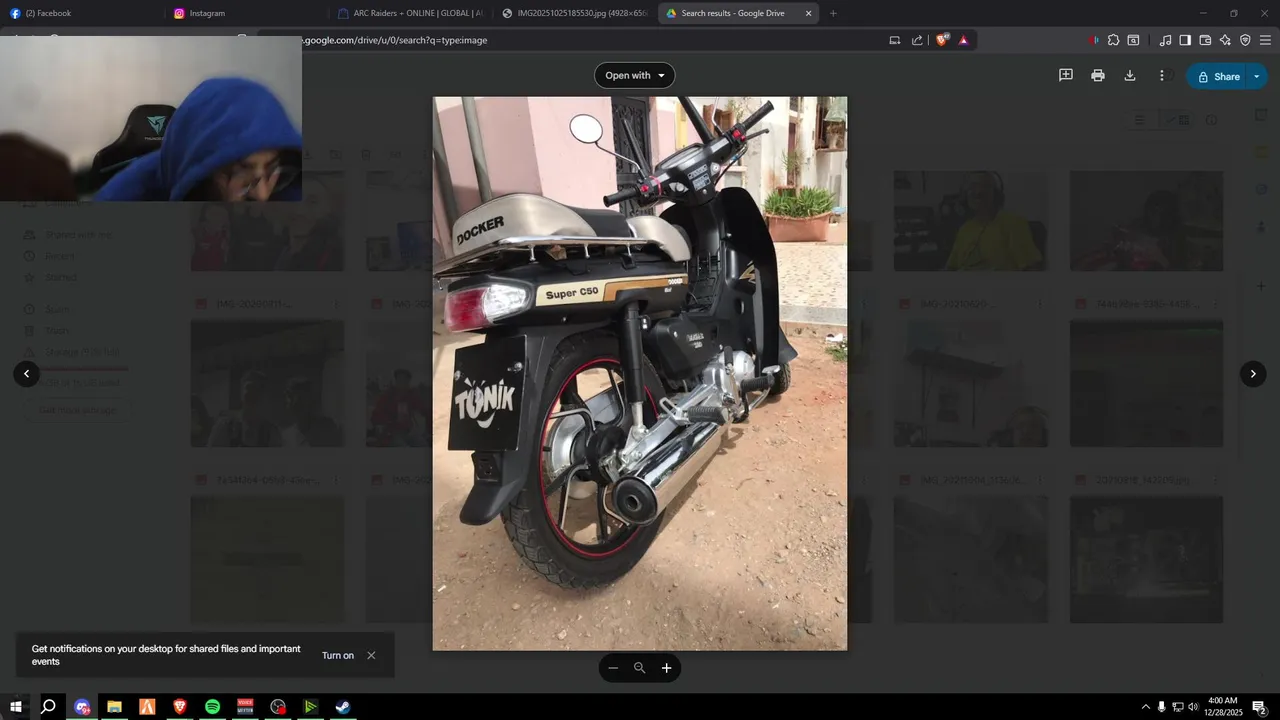Open Leo AI sparkle icon
This screenshot has height=720, width=1280.
(1225, 40)
